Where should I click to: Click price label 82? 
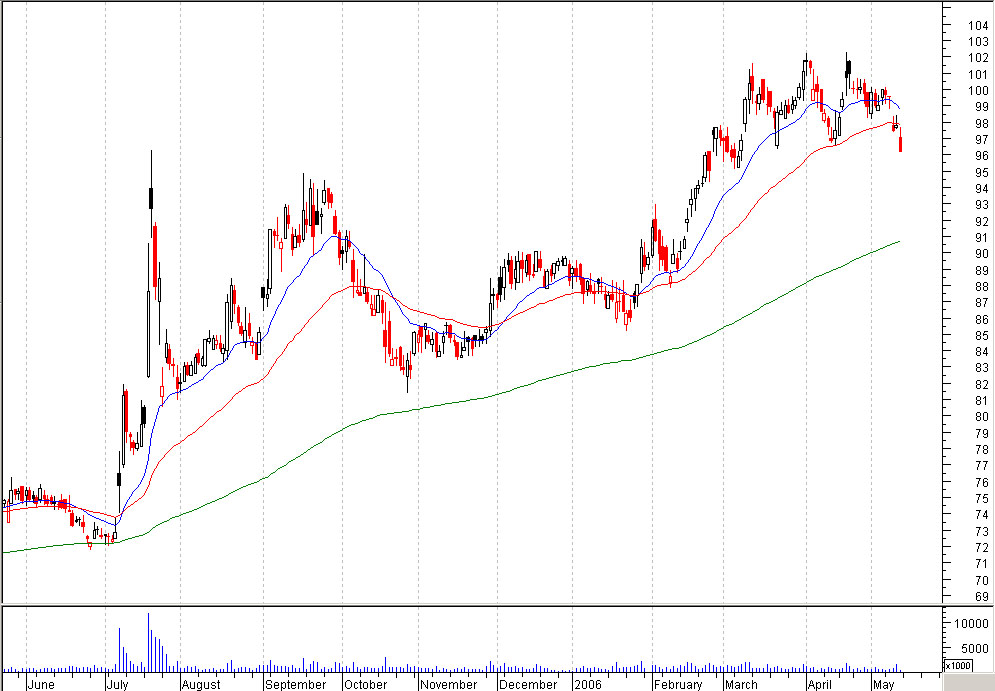pos(982,384)
